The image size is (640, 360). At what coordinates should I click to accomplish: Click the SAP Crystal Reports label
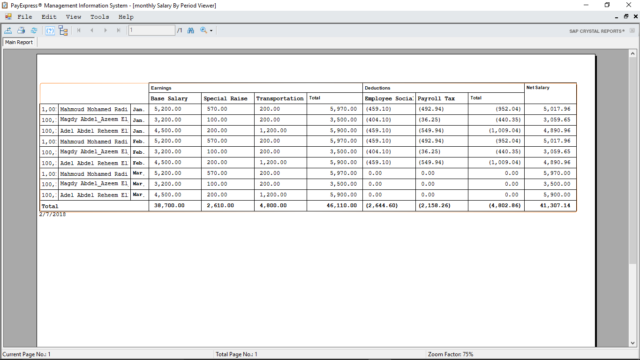click(597, 31)
